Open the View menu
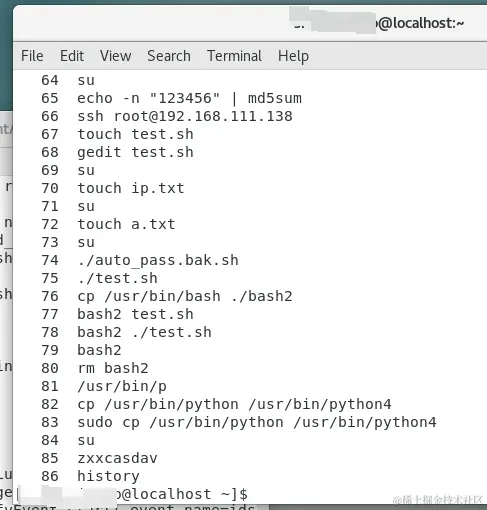 (115, 56)
